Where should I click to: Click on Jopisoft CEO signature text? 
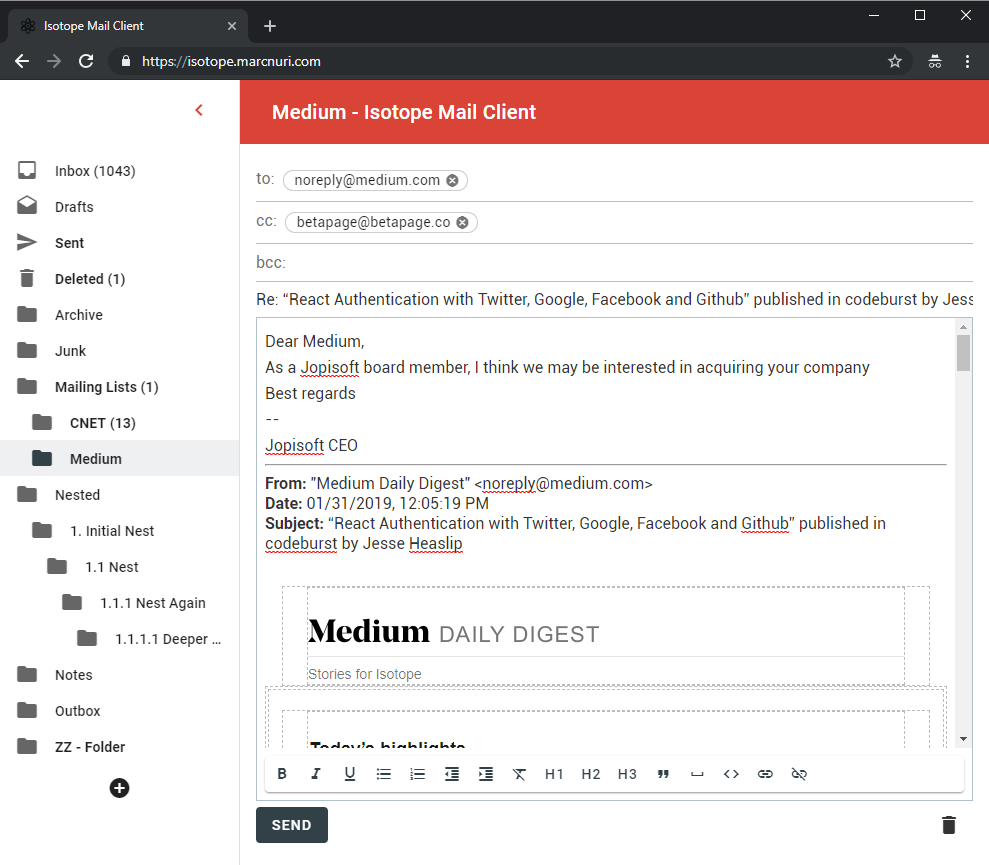click(312, 445)
